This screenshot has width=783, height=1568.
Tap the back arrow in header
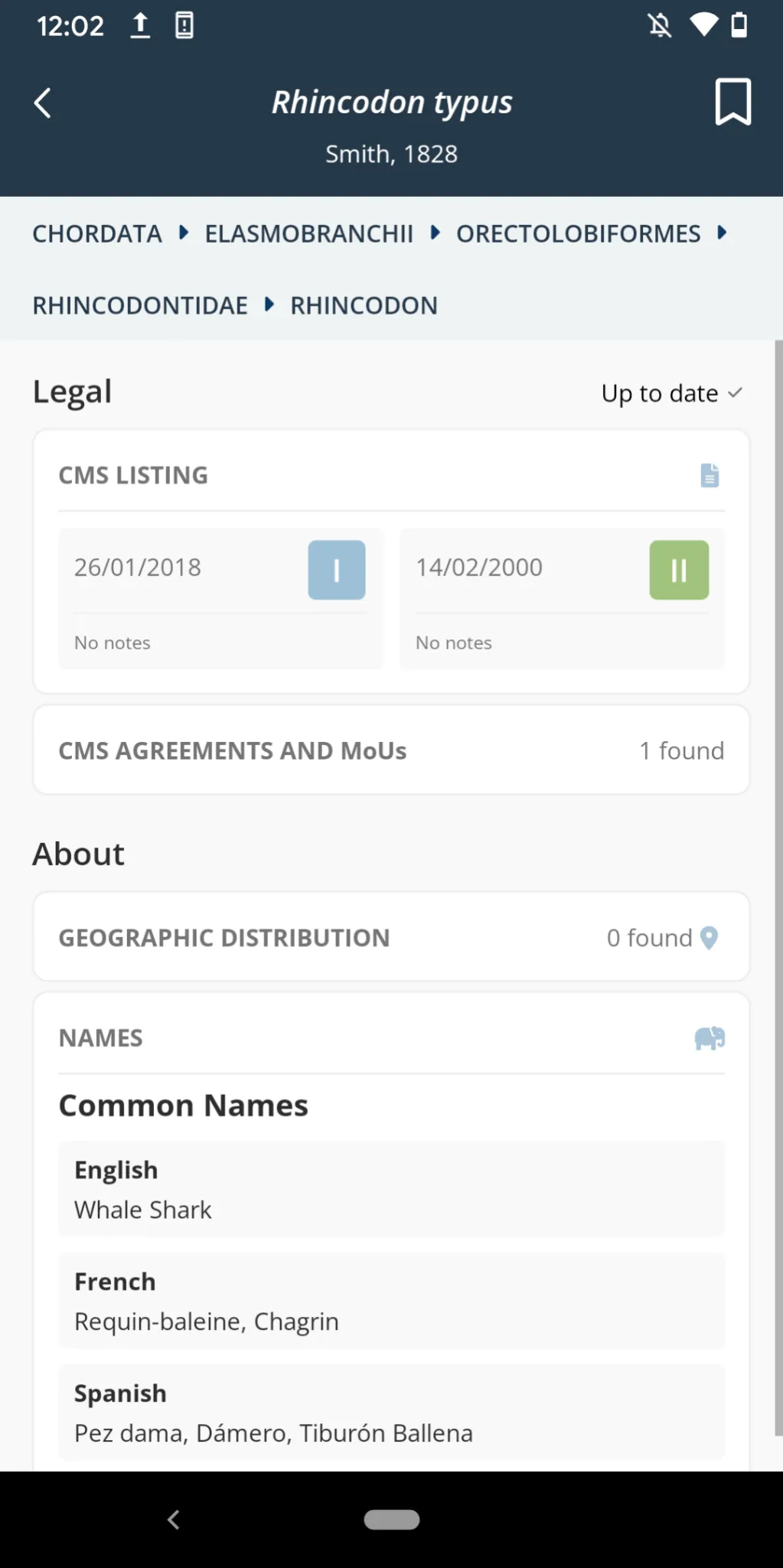tap(43, 103)
